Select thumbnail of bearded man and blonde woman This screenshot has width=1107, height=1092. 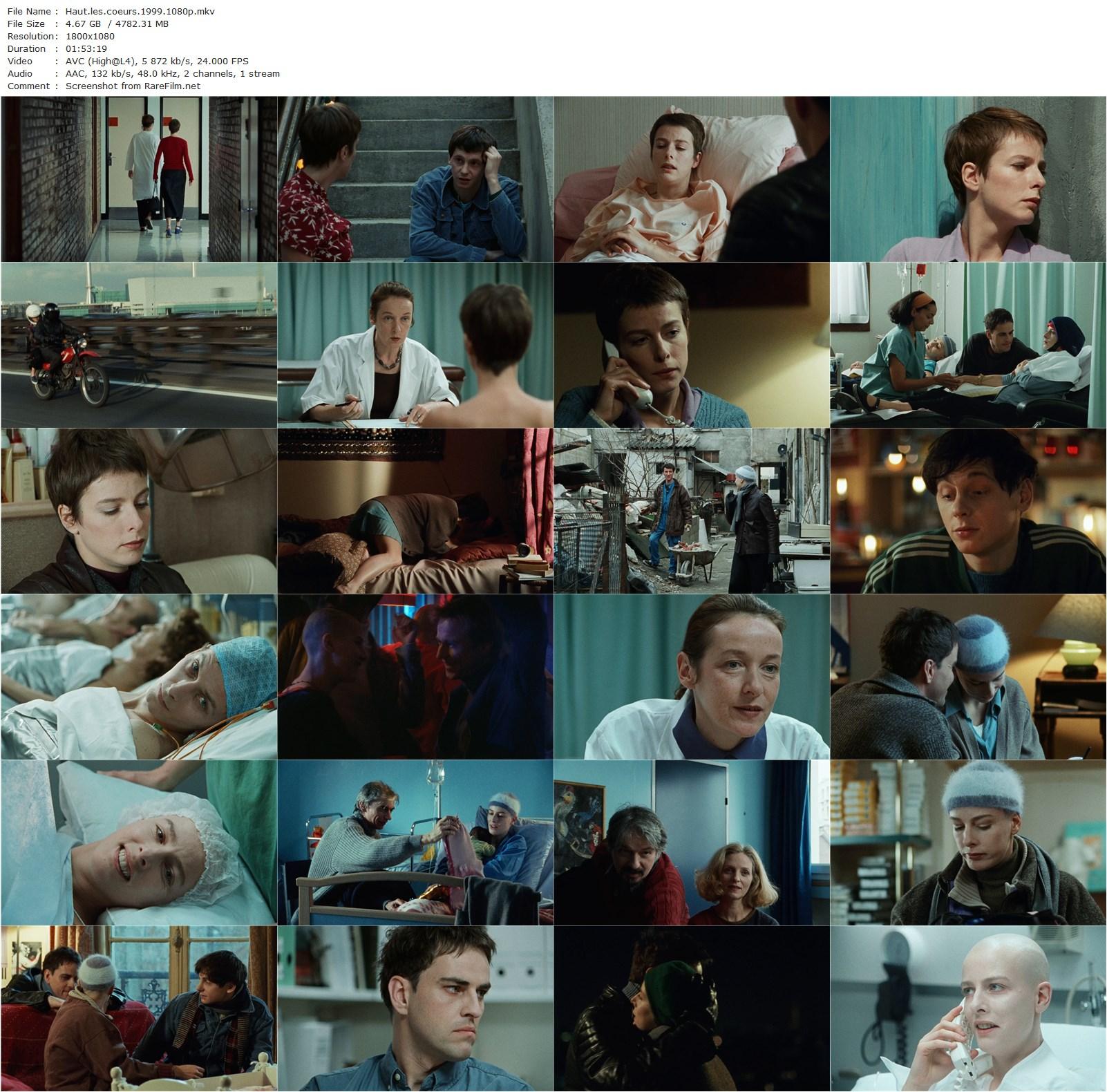pos(692,842)
